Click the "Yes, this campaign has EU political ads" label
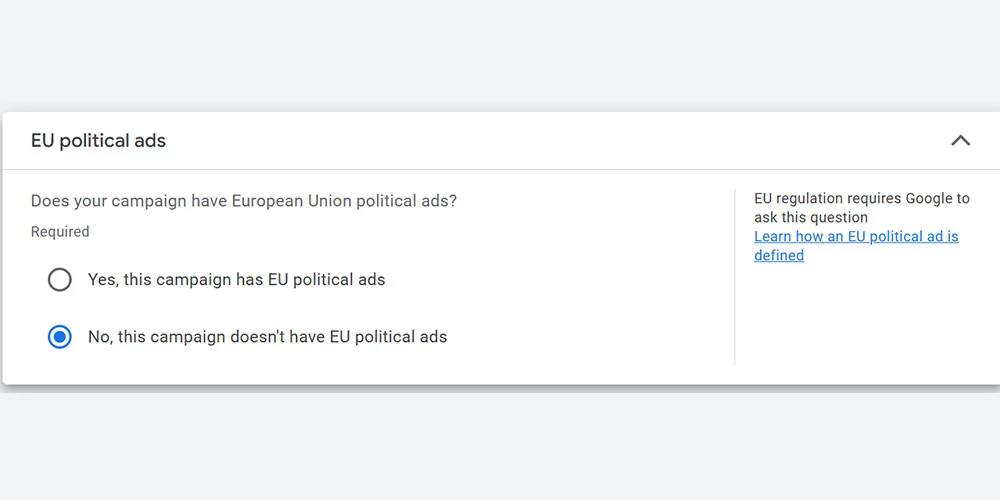 click(236, 280)
